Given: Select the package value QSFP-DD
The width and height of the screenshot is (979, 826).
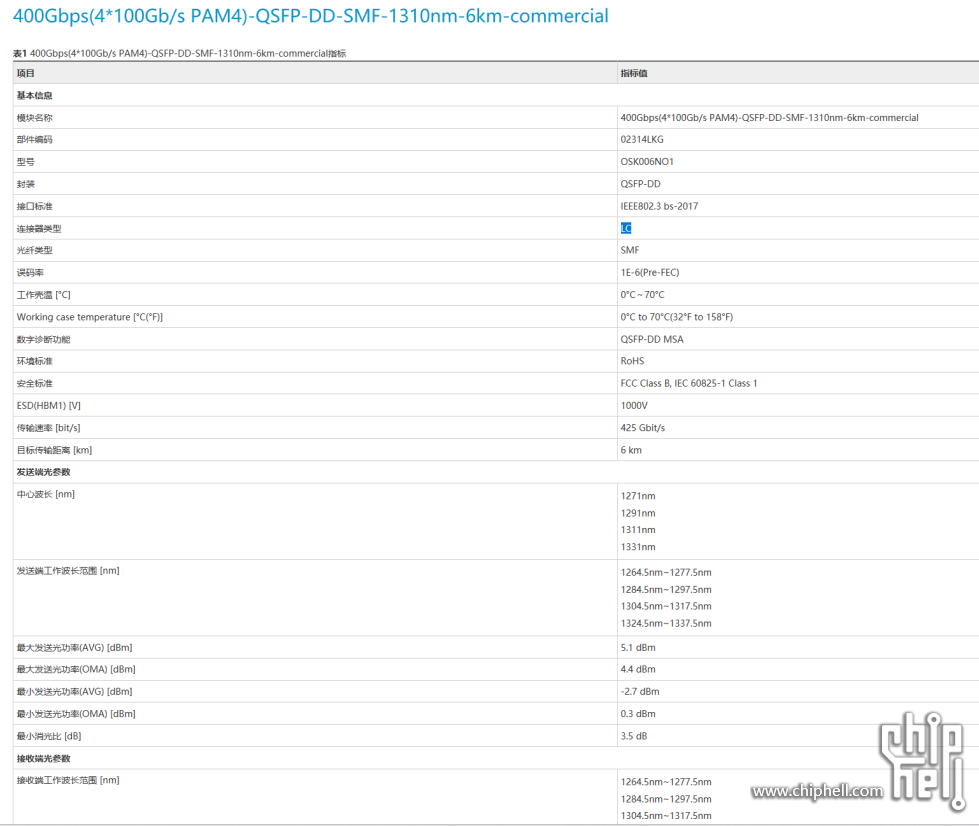Looking at the screenshot, I should point(640,184).
